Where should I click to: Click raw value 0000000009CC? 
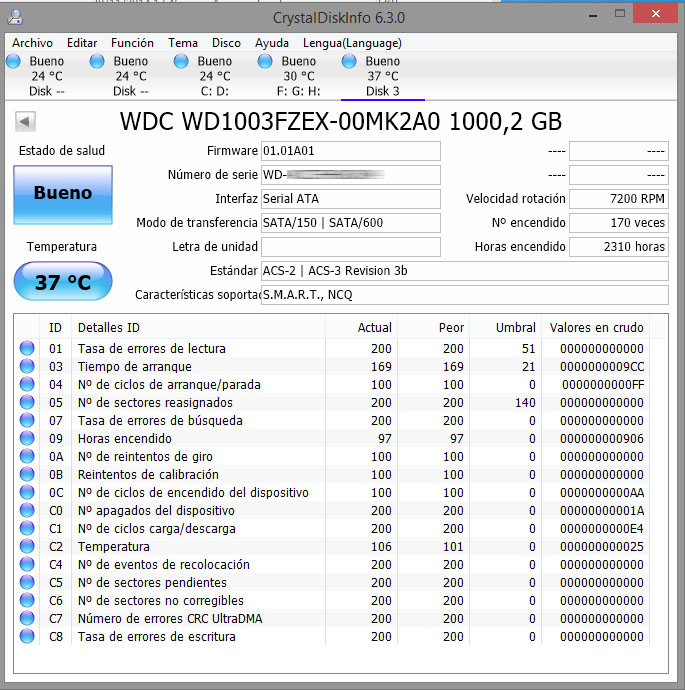[x=602, y=367]
